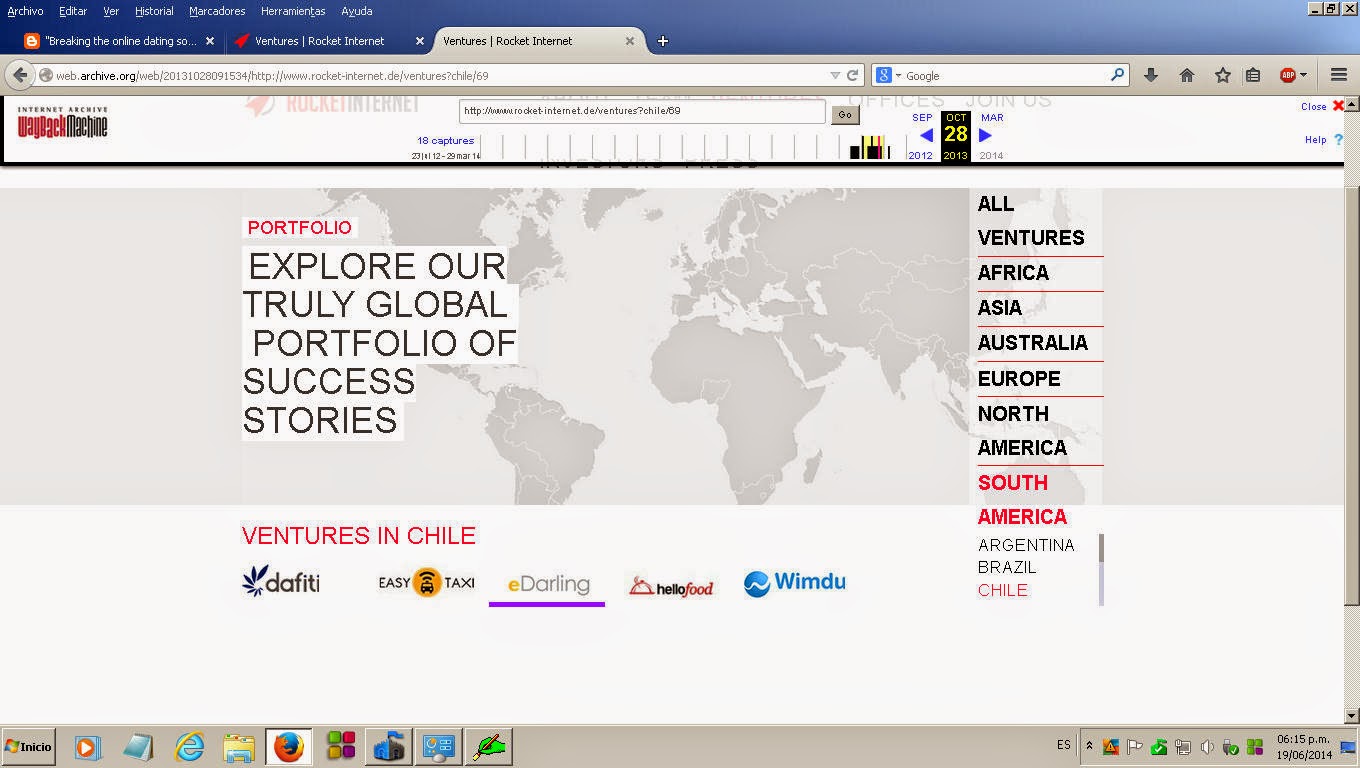
Task: Open Windows Explorer folder in taskbar
Action: [x=239, y=746]
